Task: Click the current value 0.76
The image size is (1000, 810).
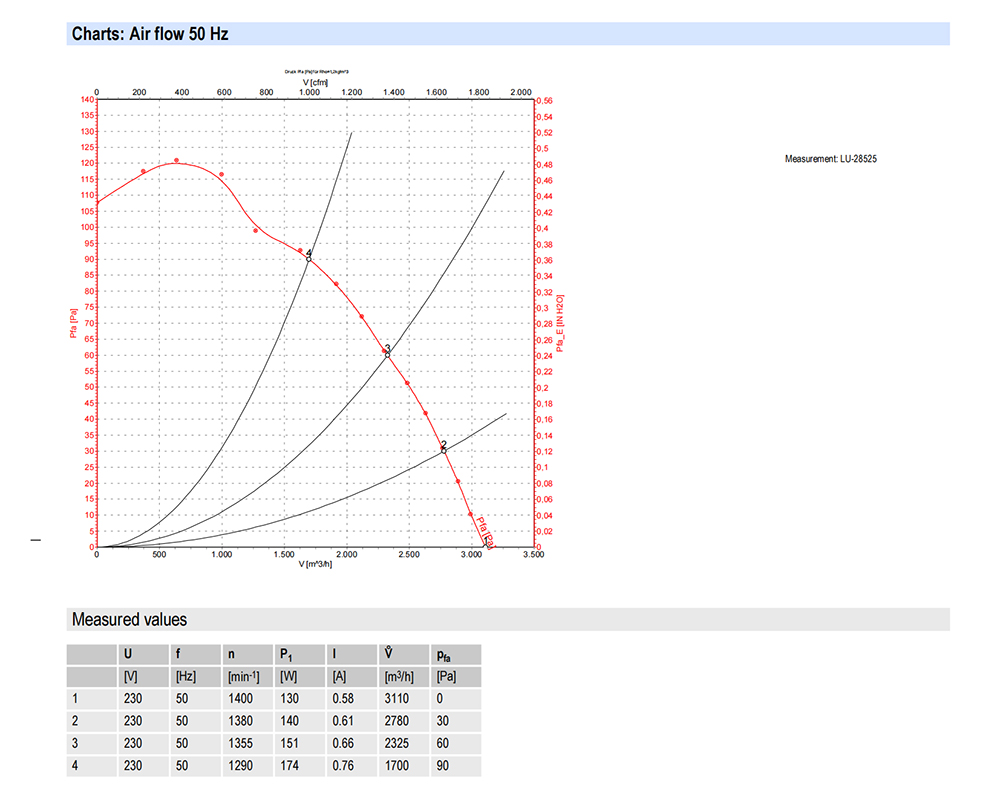Action: click(x=343, y=765)
